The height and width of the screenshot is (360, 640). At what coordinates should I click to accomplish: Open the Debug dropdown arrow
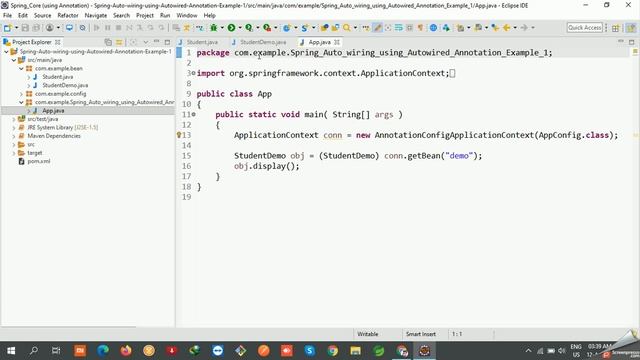[222, 28]
